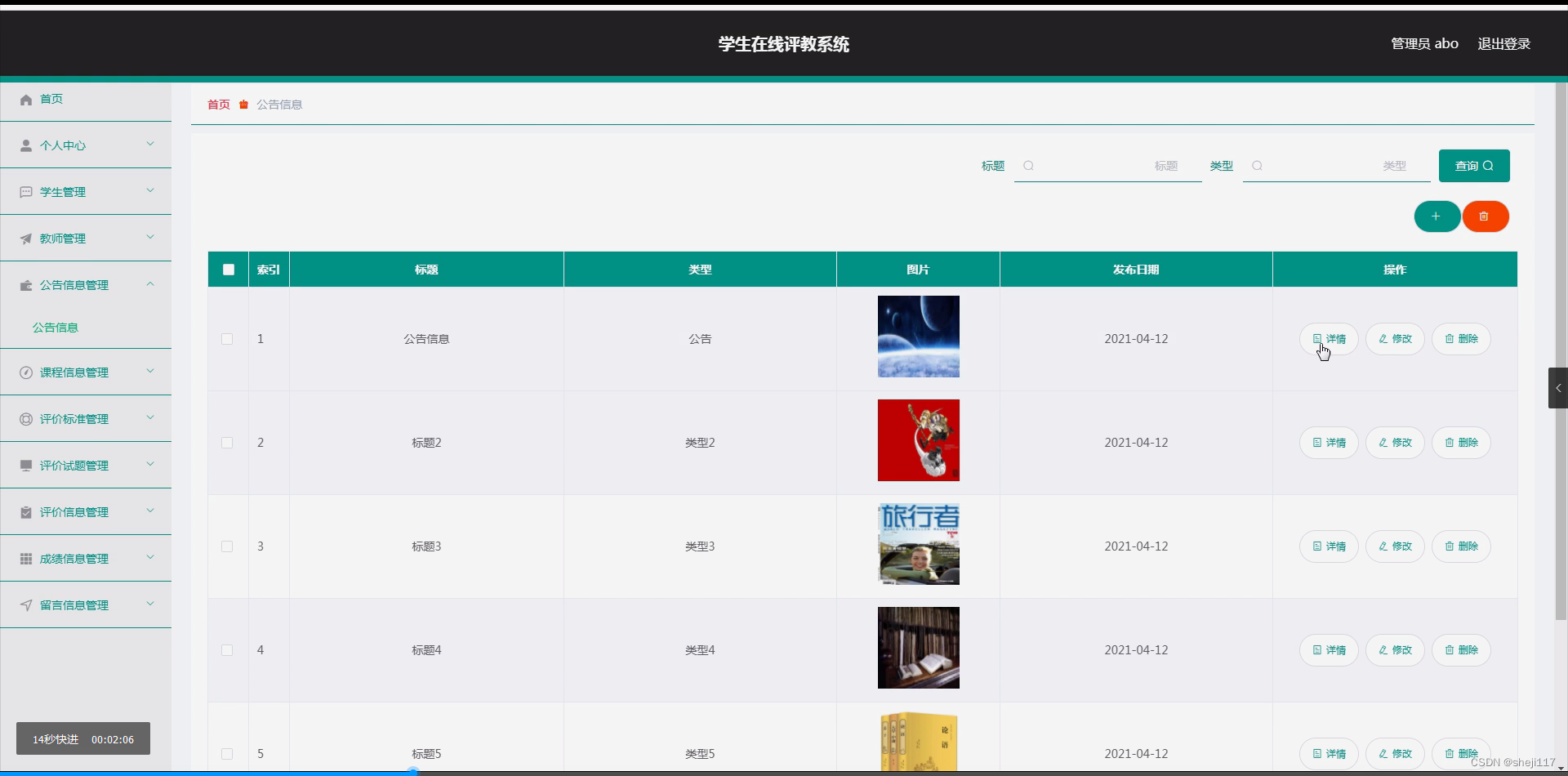1568x776 pixels.
Task: Click 退出登录 to log out
Action: pos(1504,43)
